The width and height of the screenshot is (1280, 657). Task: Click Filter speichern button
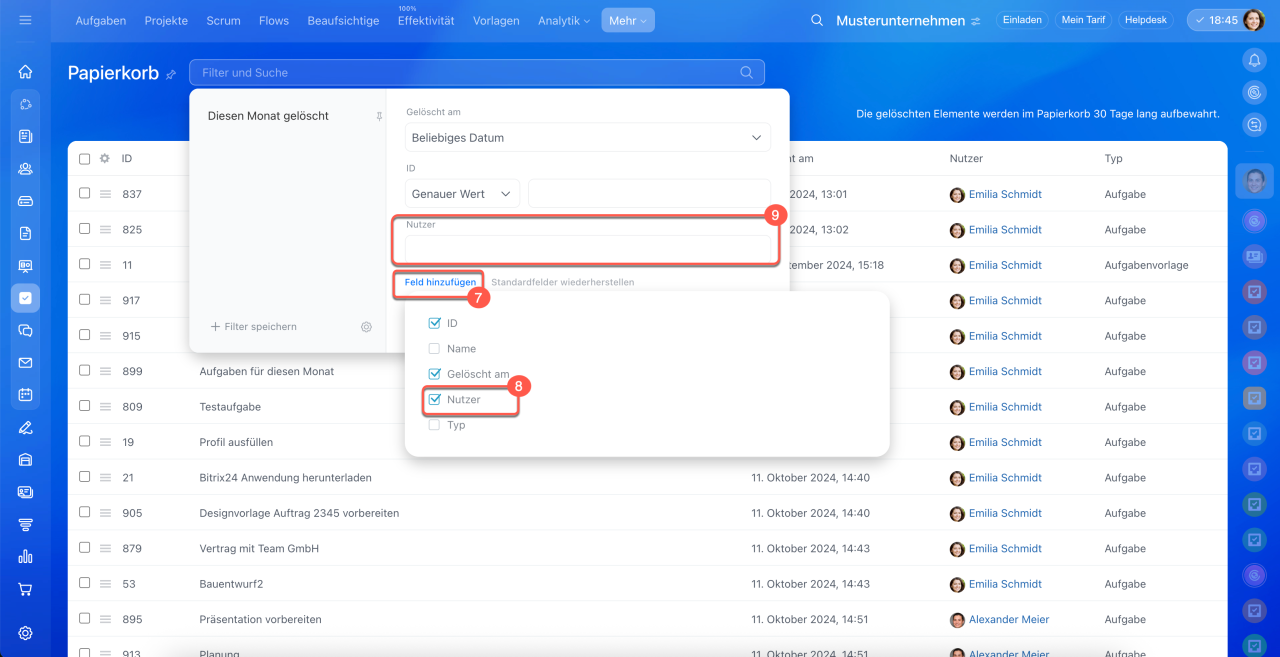coord(254,327)
